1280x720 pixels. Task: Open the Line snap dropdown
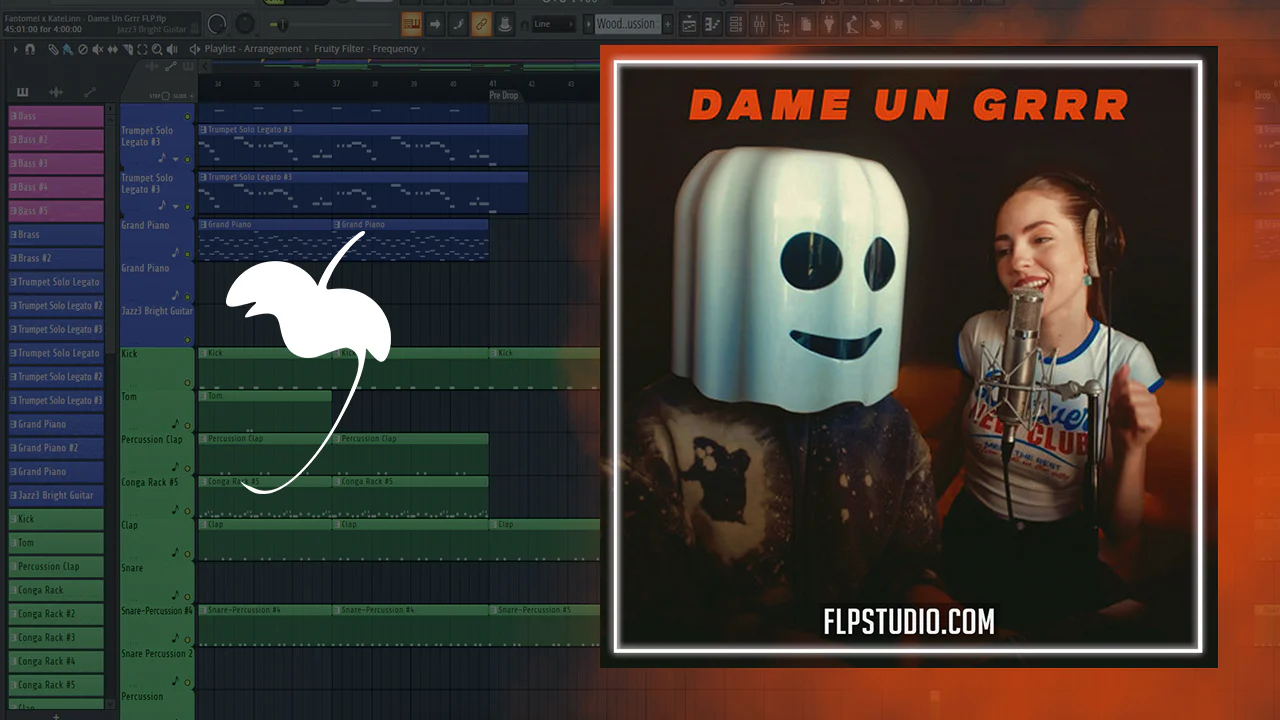tap(555, 24)
